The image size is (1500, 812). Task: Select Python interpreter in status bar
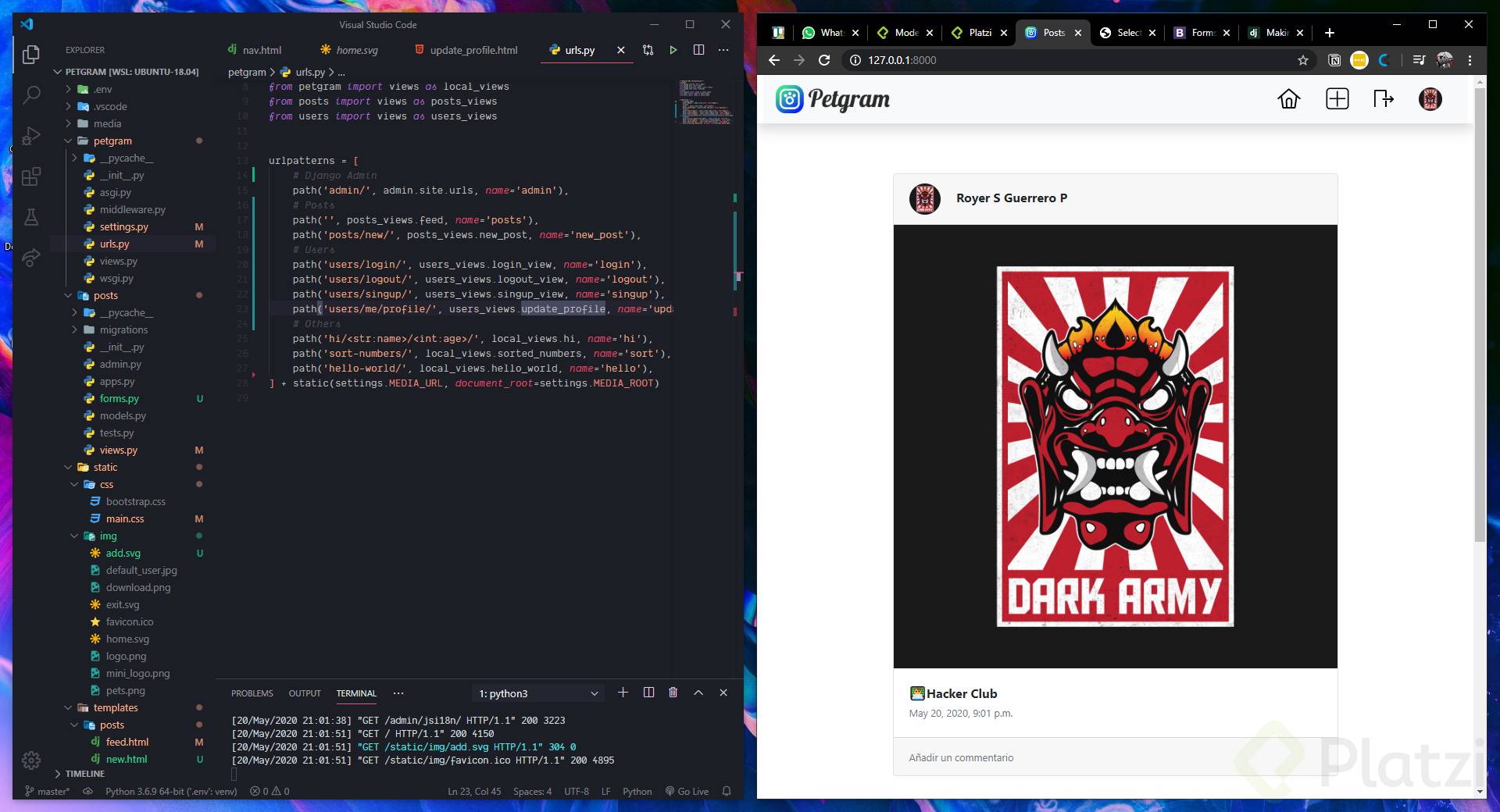[171, 791]
